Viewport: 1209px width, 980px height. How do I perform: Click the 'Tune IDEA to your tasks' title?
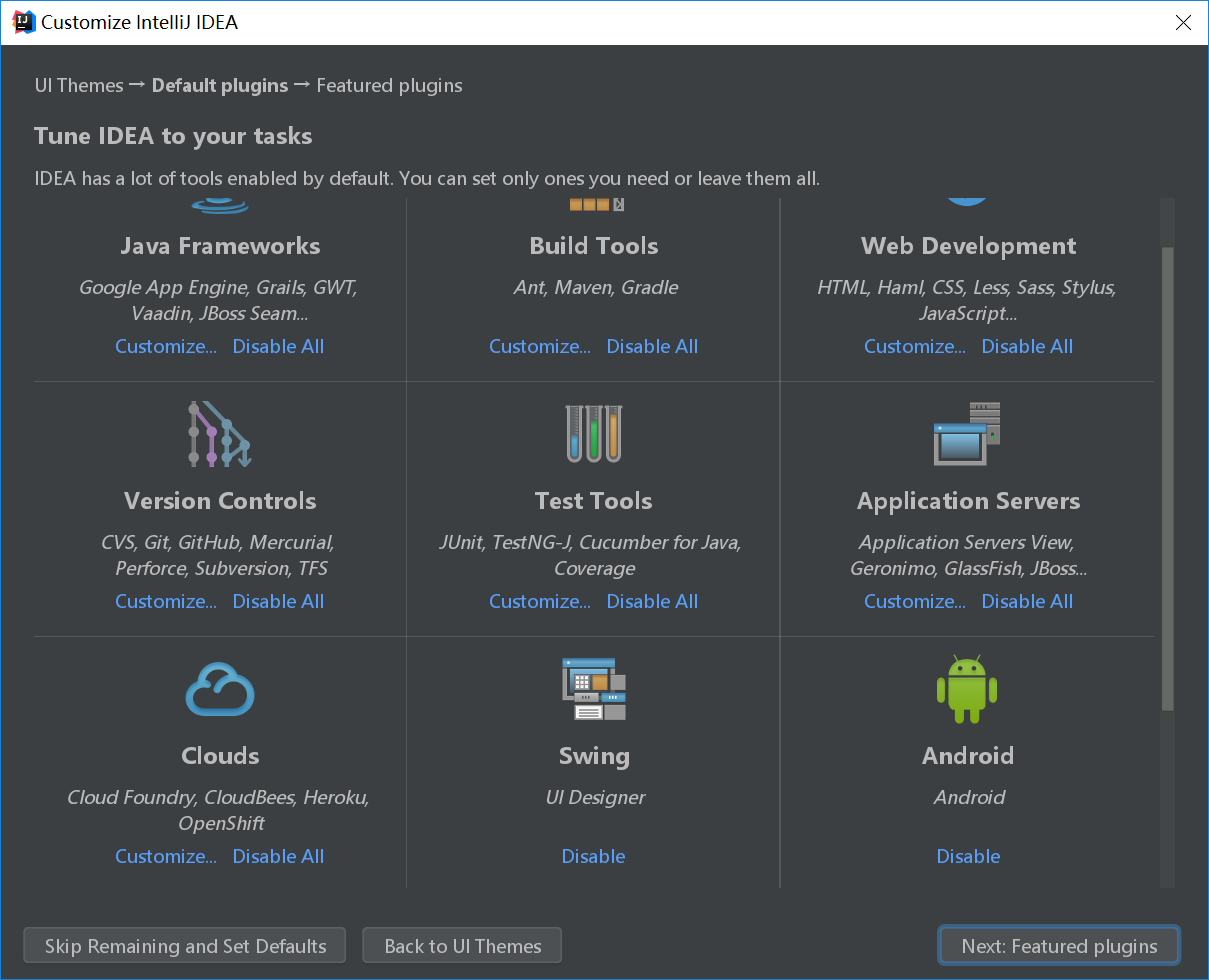click(x=173, y=136)
